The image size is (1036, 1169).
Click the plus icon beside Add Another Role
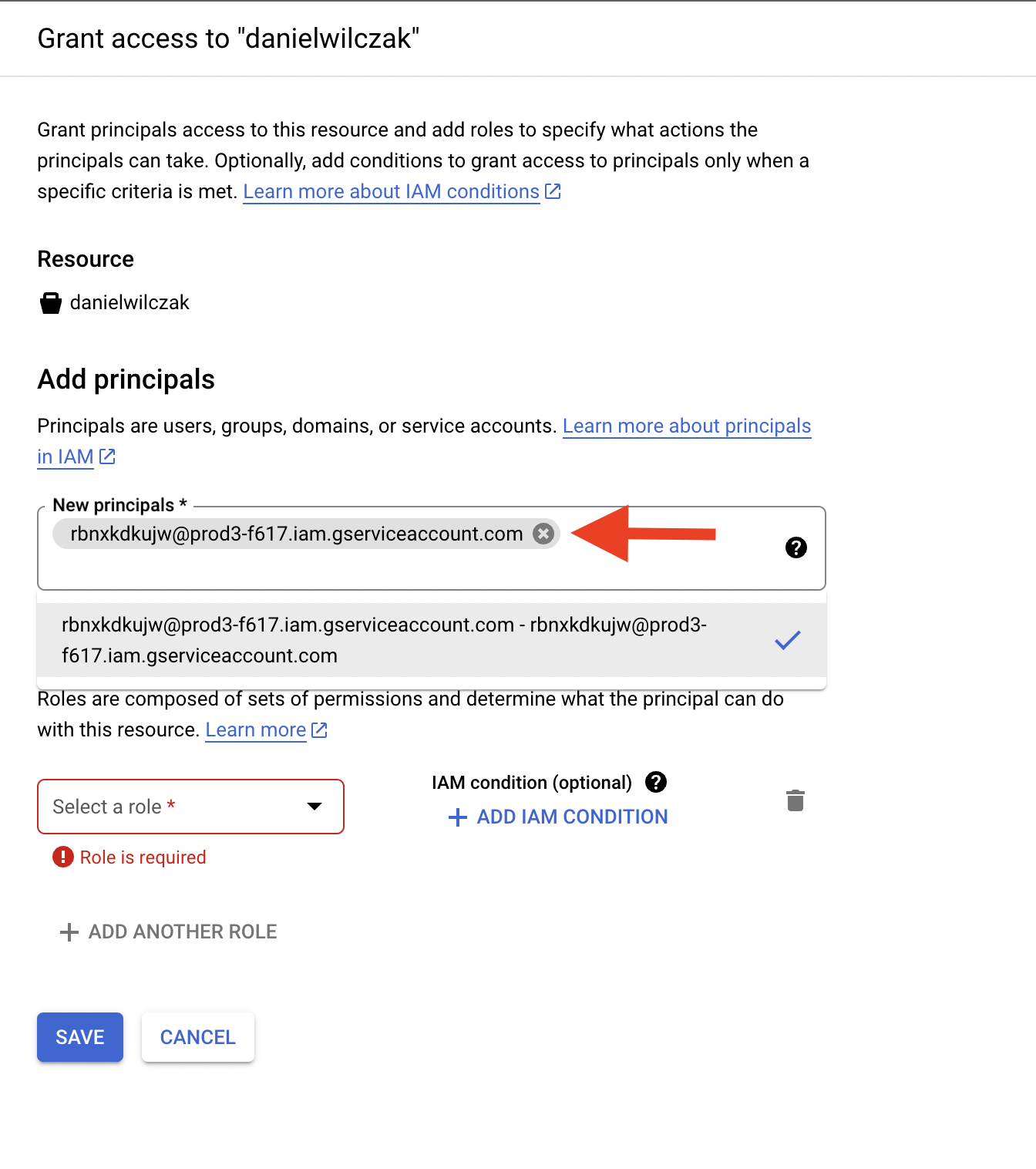coord(69,932)
